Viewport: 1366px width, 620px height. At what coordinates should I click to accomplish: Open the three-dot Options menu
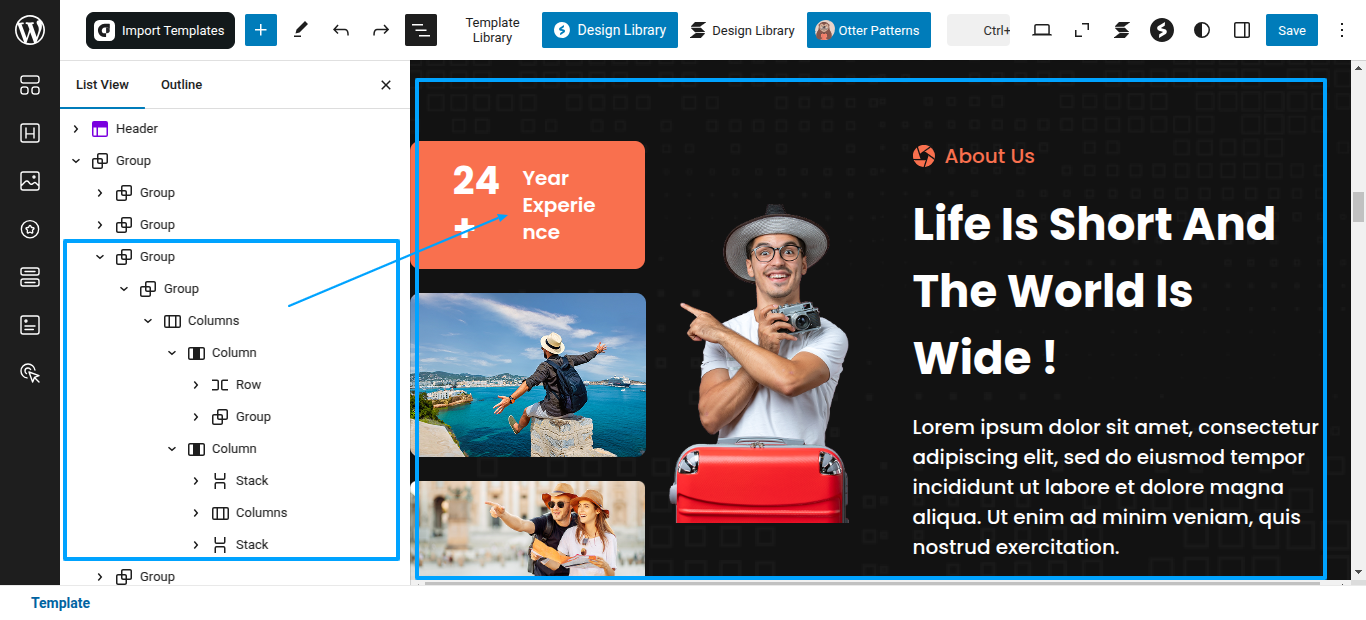pos(1342,30)
